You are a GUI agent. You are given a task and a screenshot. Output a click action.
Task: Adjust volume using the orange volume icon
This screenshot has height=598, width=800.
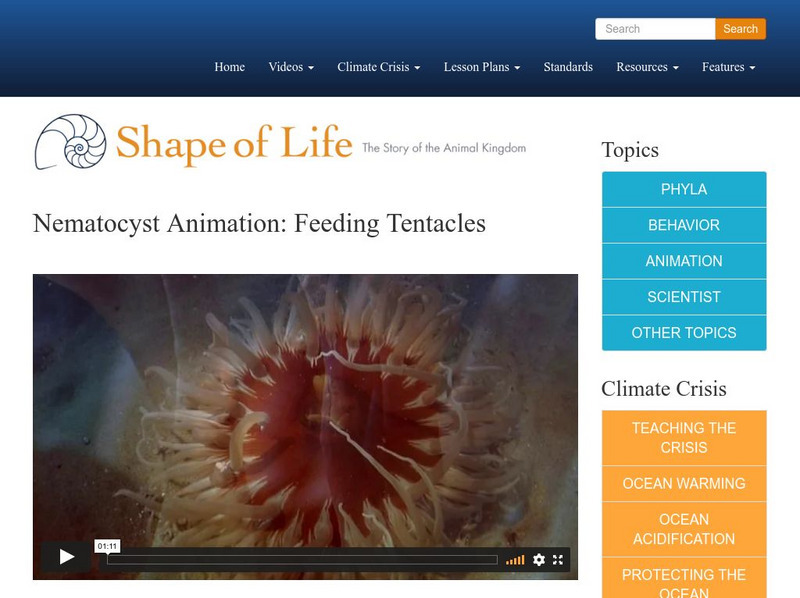point(515,559)
